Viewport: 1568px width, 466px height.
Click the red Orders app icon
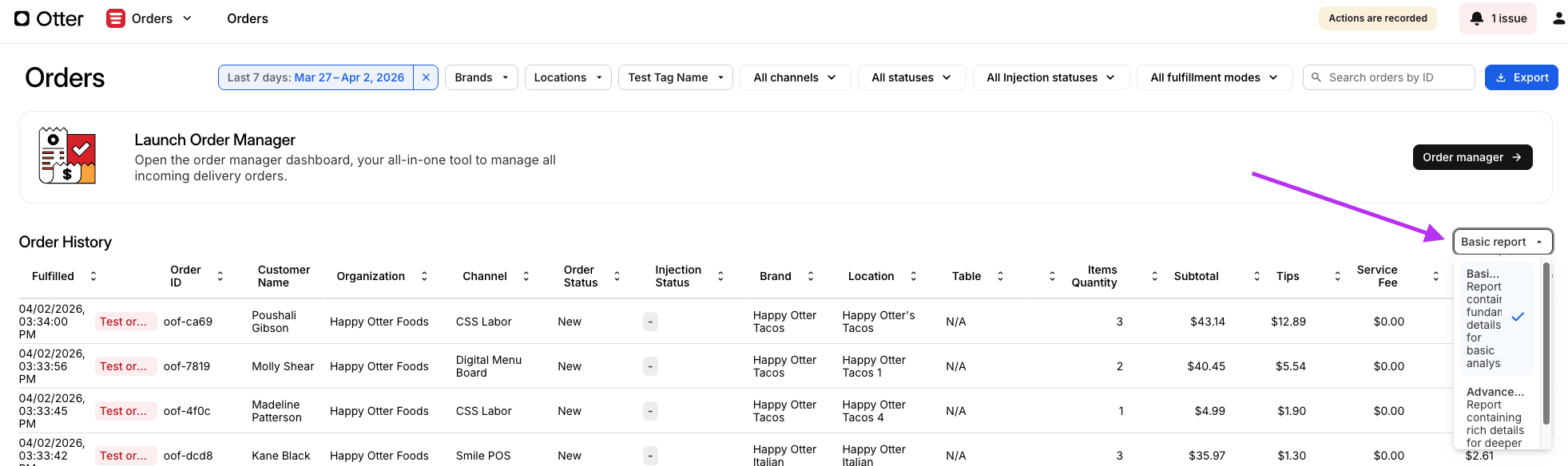116,18
